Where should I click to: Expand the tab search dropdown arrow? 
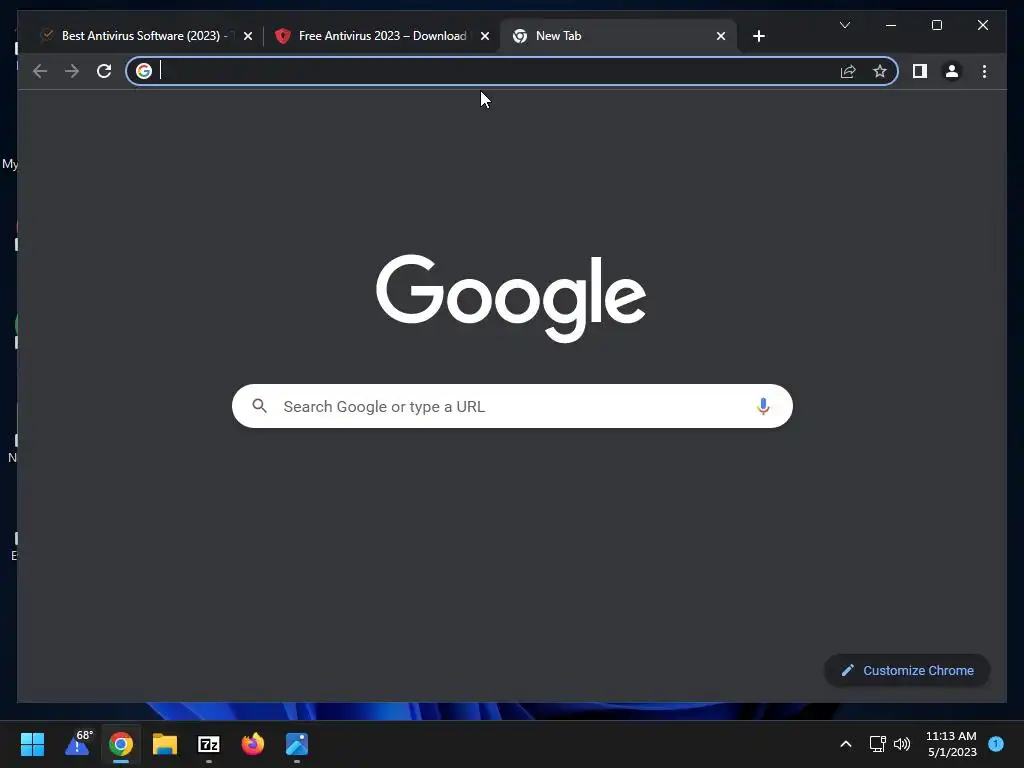click(844, 25)
